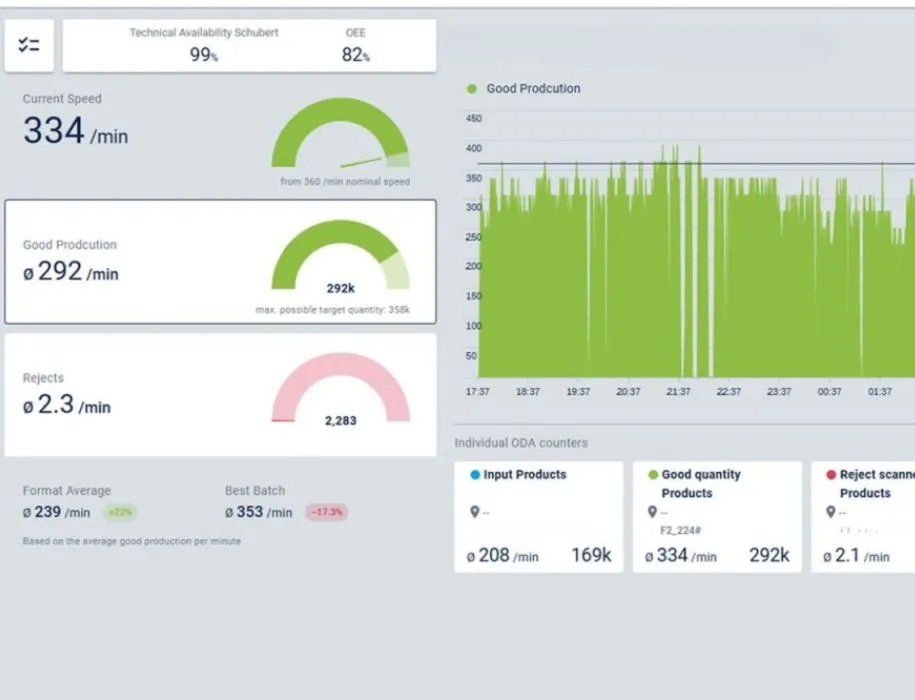
Task: Click location pin in Input Products card
Action: (474, 512)
